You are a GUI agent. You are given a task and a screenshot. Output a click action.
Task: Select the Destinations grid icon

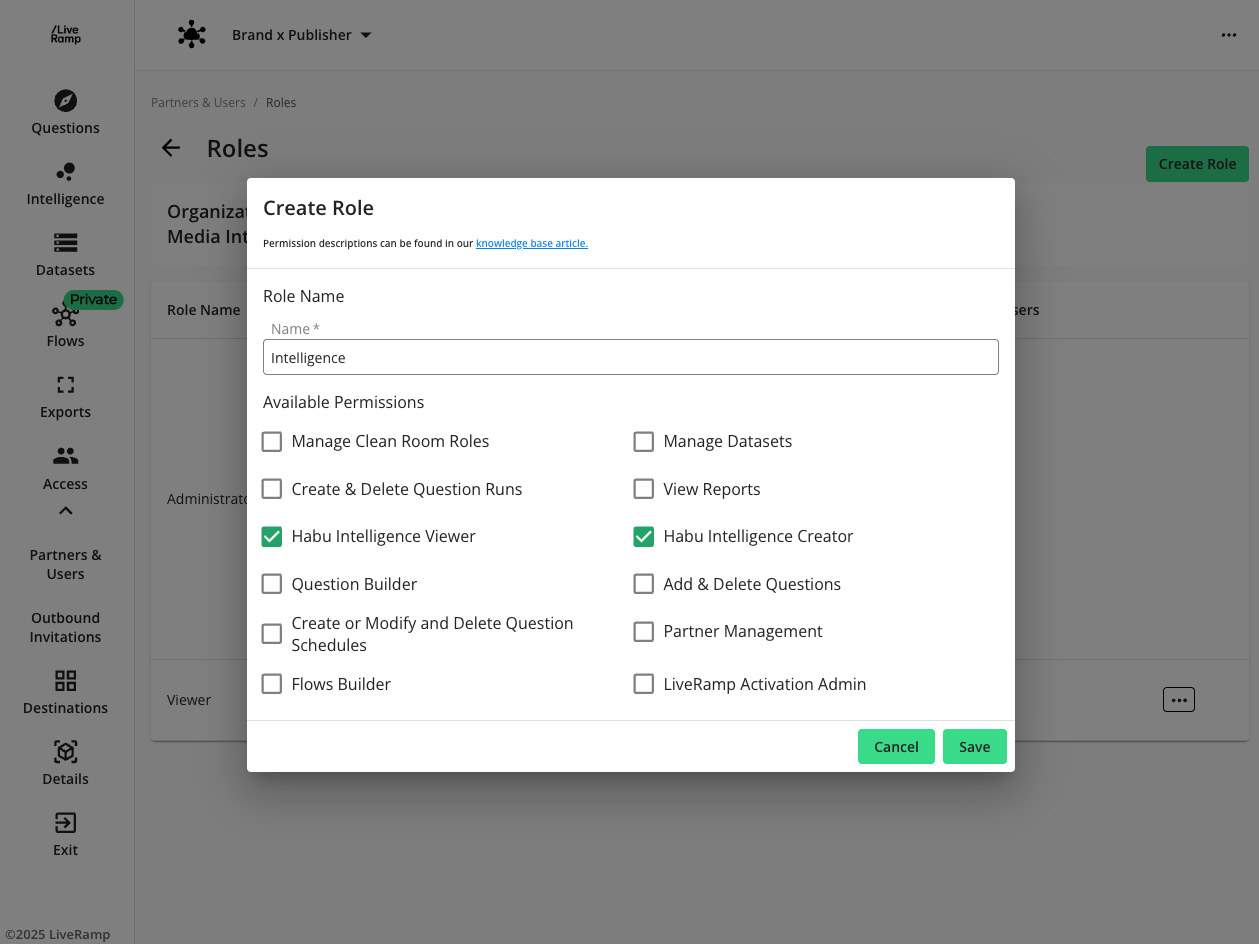click(65, 681)
